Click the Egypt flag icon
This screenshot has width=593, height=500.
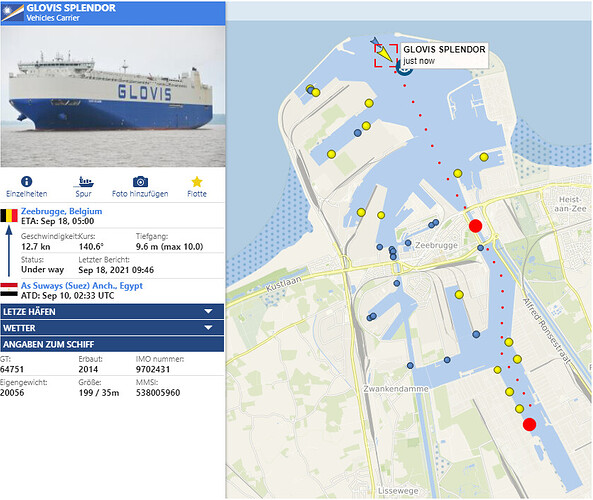[x=9, y=289]
